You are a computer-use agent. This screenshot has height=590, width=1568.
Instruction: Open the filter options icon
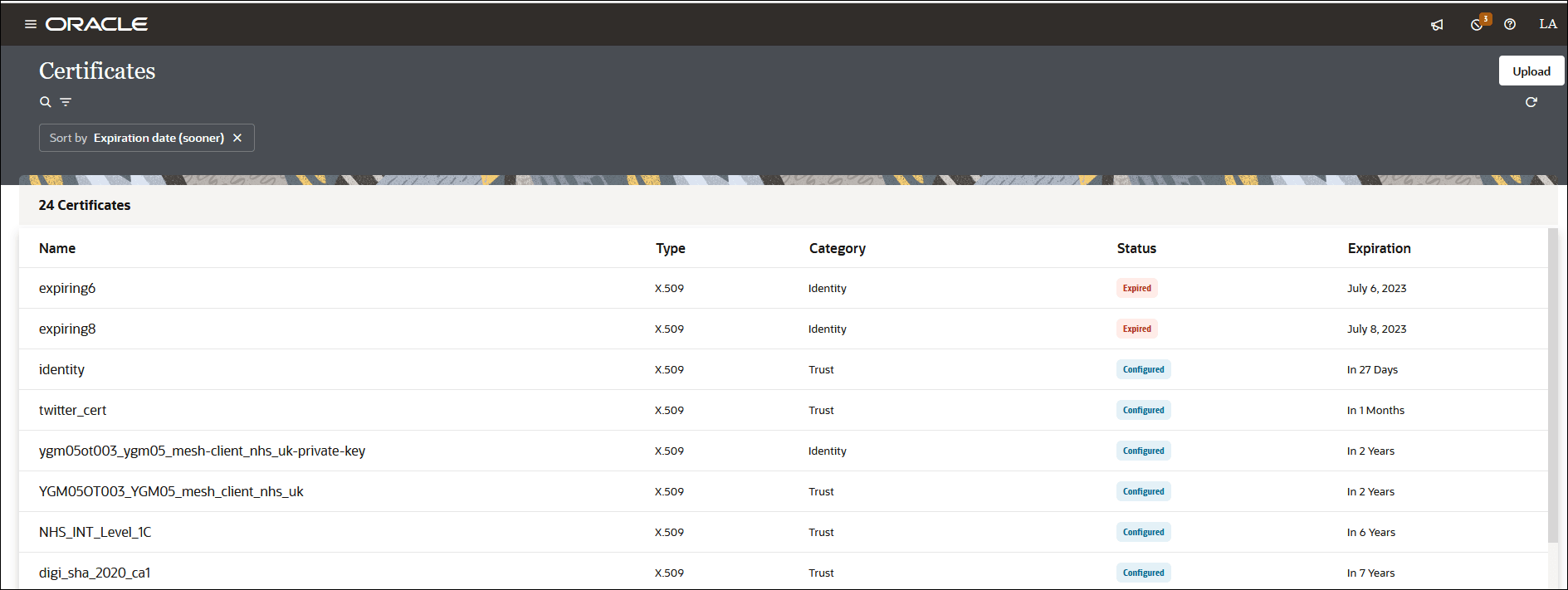coord(66,102)
